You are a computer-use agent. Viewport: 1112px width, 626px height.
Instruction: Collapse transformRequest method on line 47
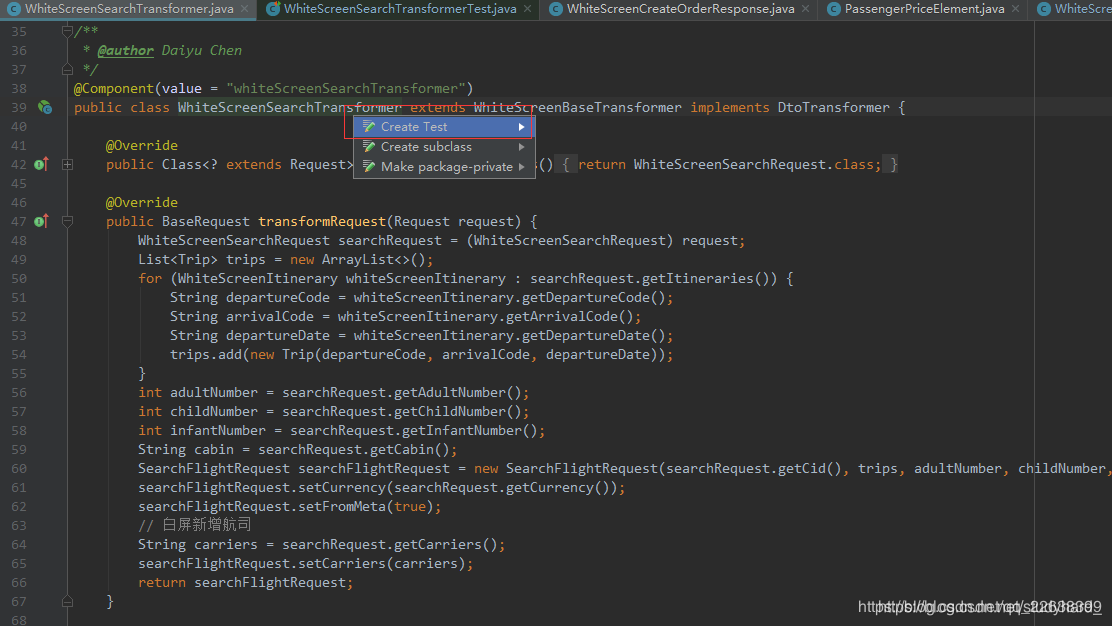click(x=67, y=221)
